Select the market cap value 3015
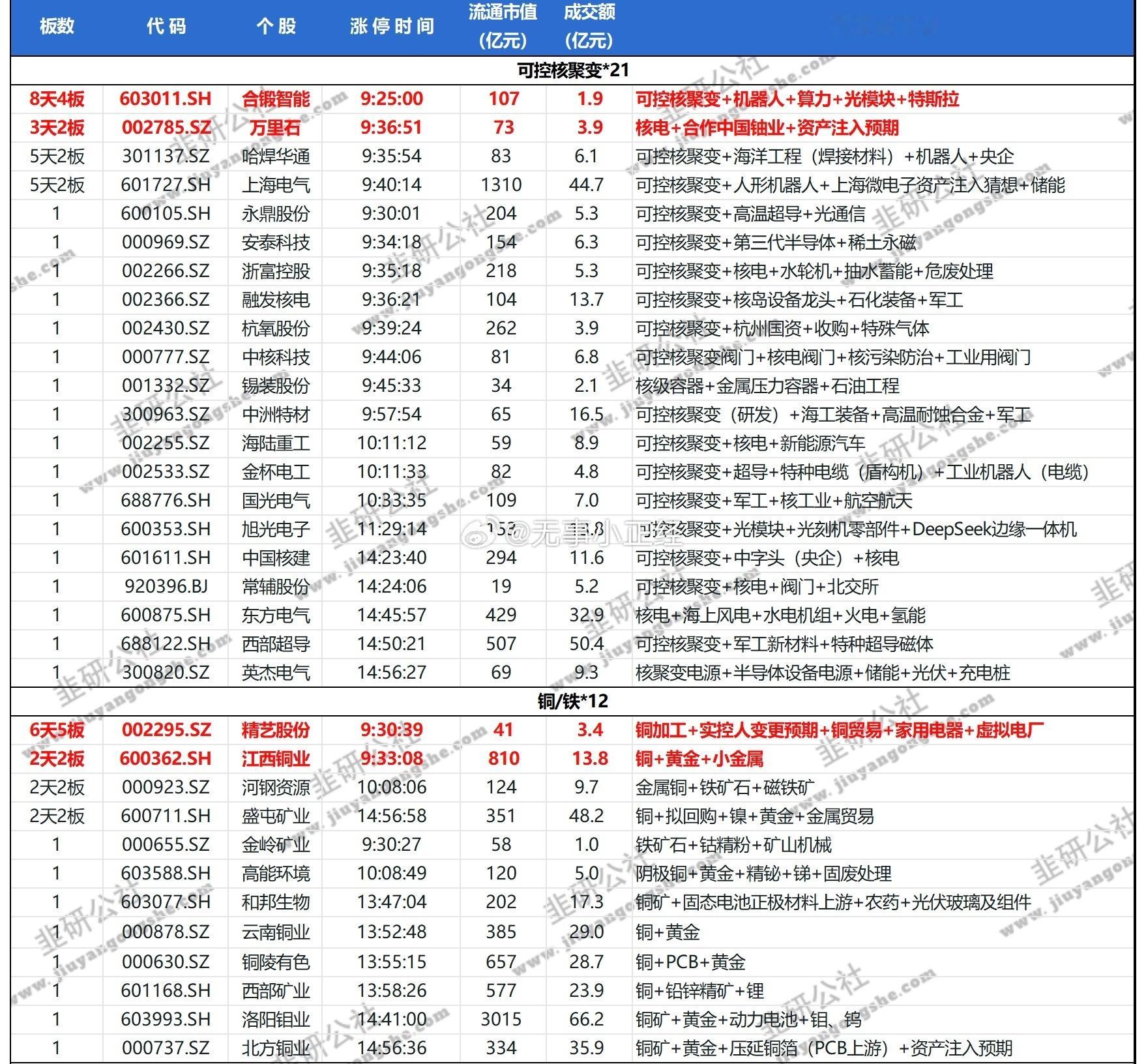The width and height of the screenshot is (1146, 1064). (x=501, y=1019)
